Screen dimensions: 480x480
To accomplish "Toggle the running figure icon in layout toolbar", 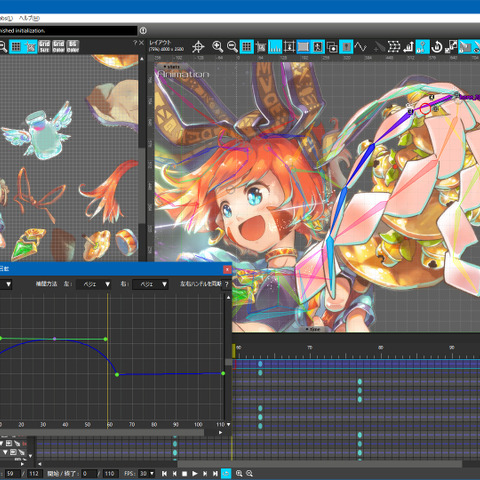I will point(318,47).
